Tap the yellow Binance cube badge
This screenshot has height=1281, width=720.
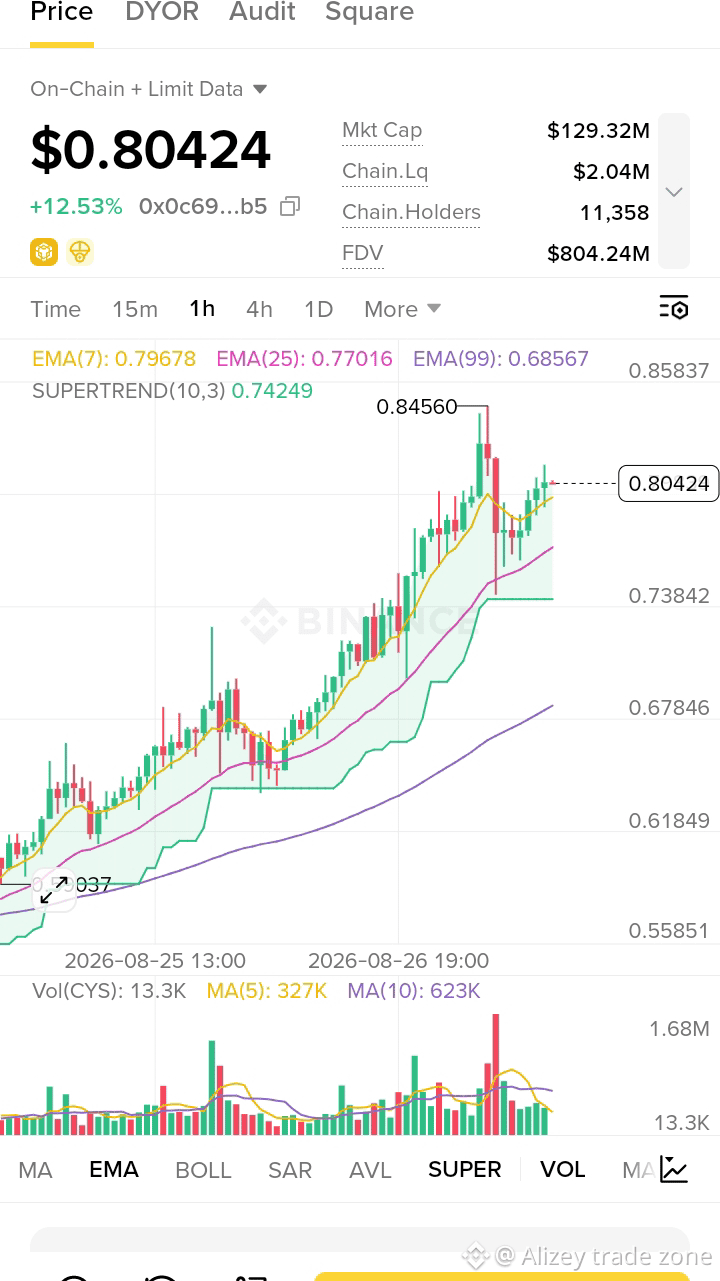click(44, 252)
